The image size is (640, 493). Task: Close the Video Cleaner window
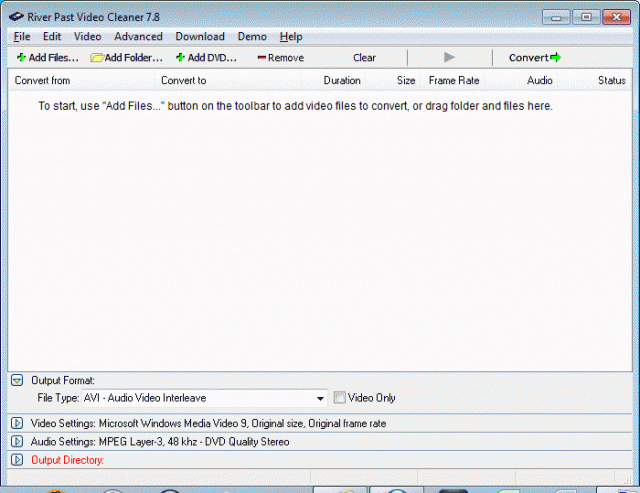coord(616,17)
